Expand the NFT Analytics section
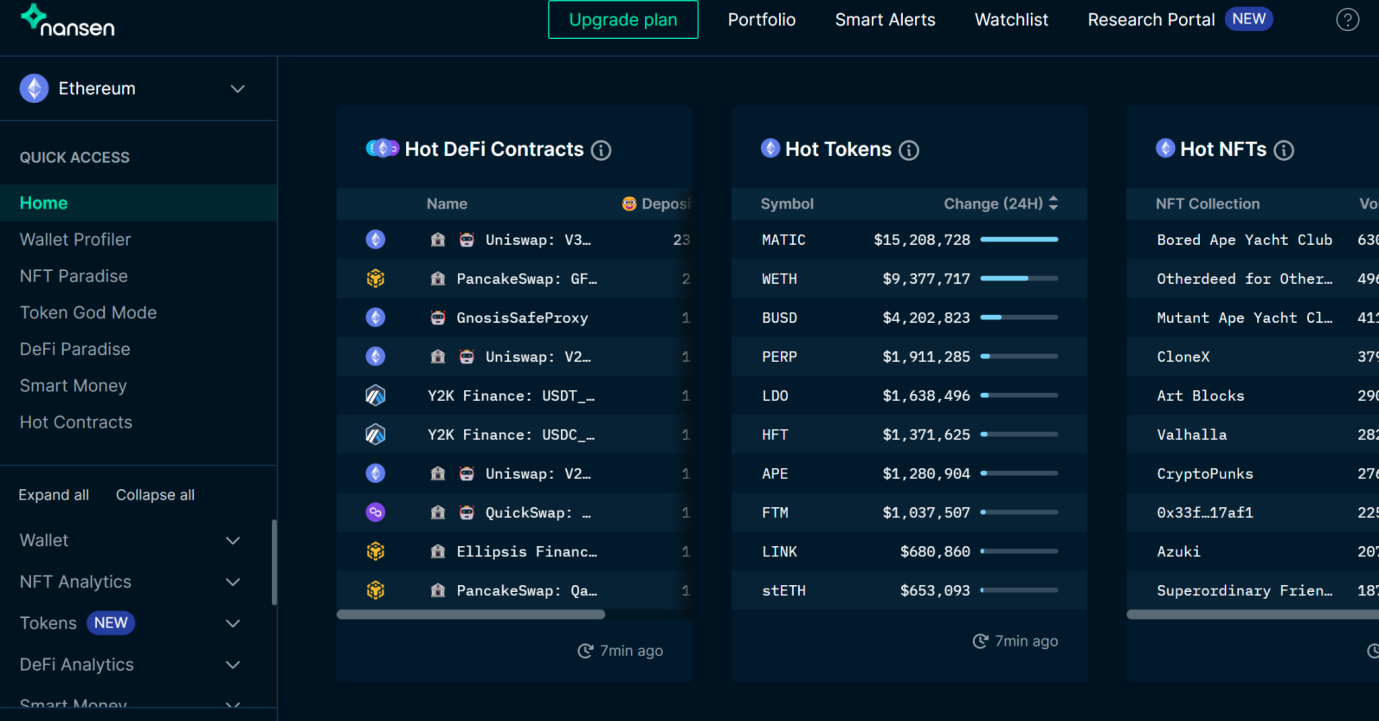Screen dimensions: 1379x721 tap(232, 582)
